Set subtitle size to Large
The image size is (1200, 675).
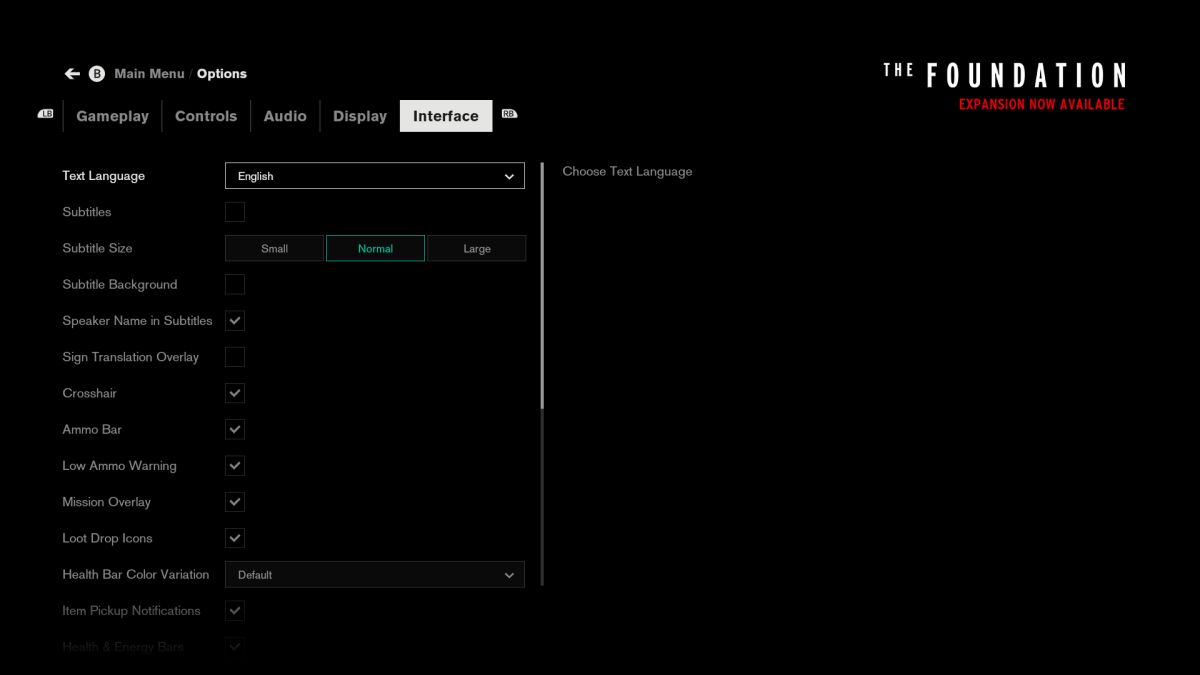(x=477, y=248)
